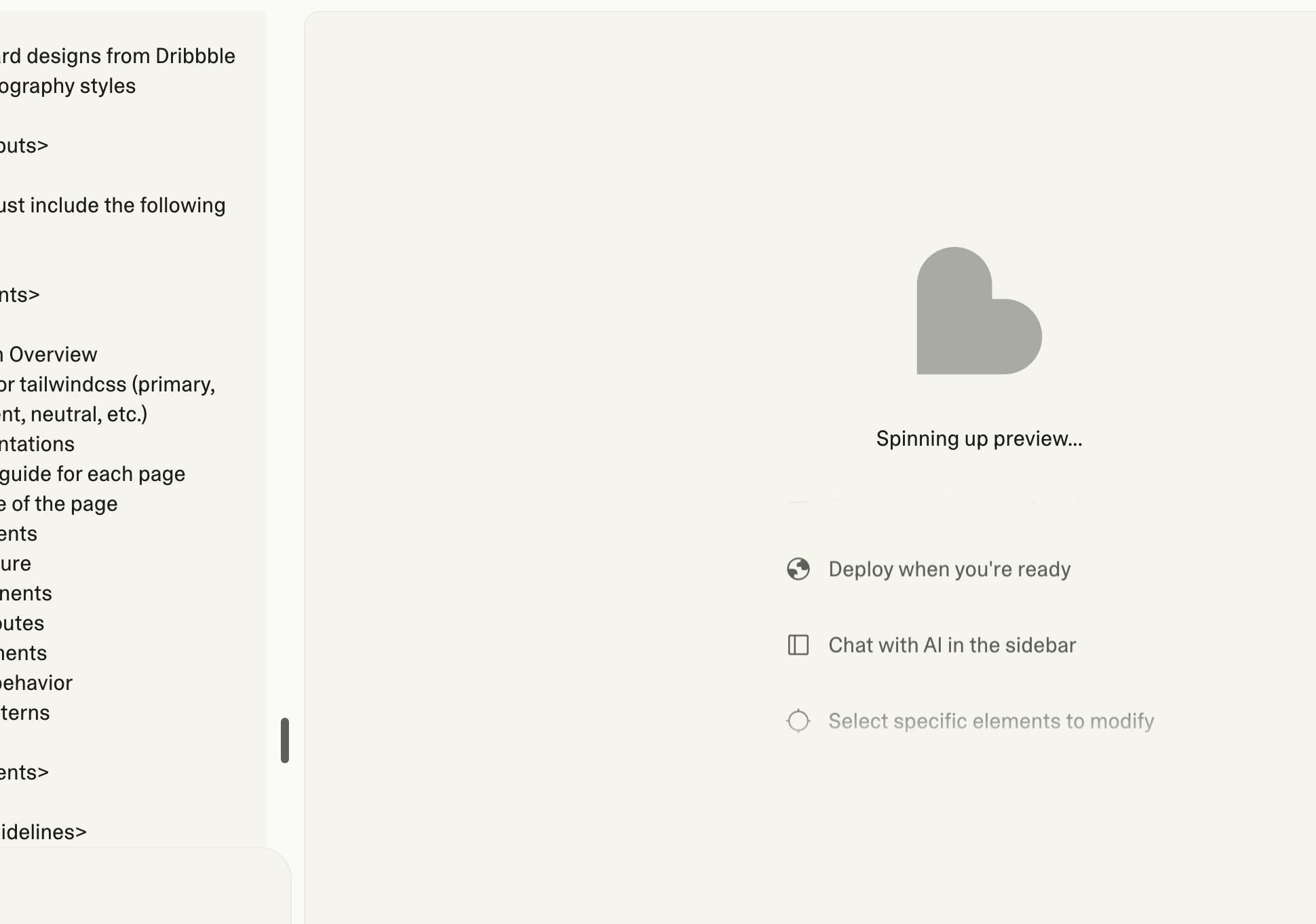Click "Deploy when you're ready" text
The width and height of the screenshot is (1316, 924).
949,569
